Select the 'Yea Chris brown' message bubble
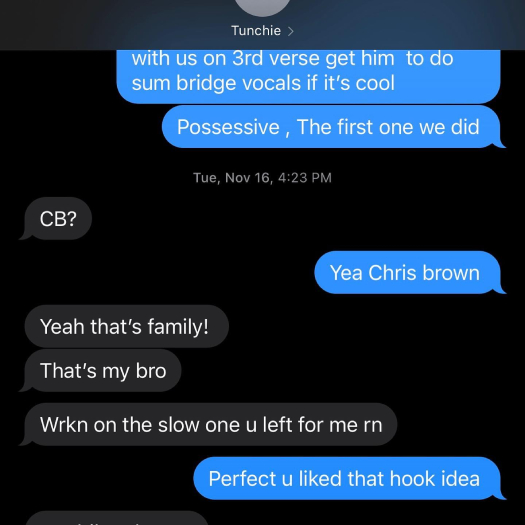The height and width of the screenshot is (525, 525). point(409,272)
